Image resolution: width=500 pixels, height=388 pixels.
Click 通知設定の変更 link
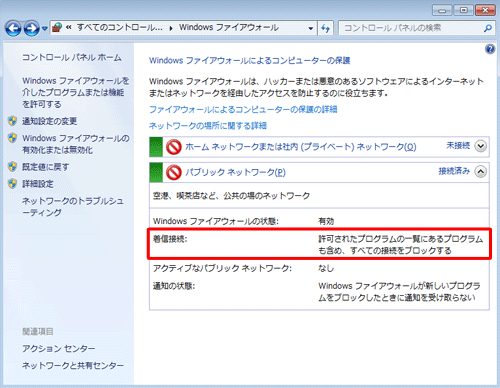click(x=50, y=121)
